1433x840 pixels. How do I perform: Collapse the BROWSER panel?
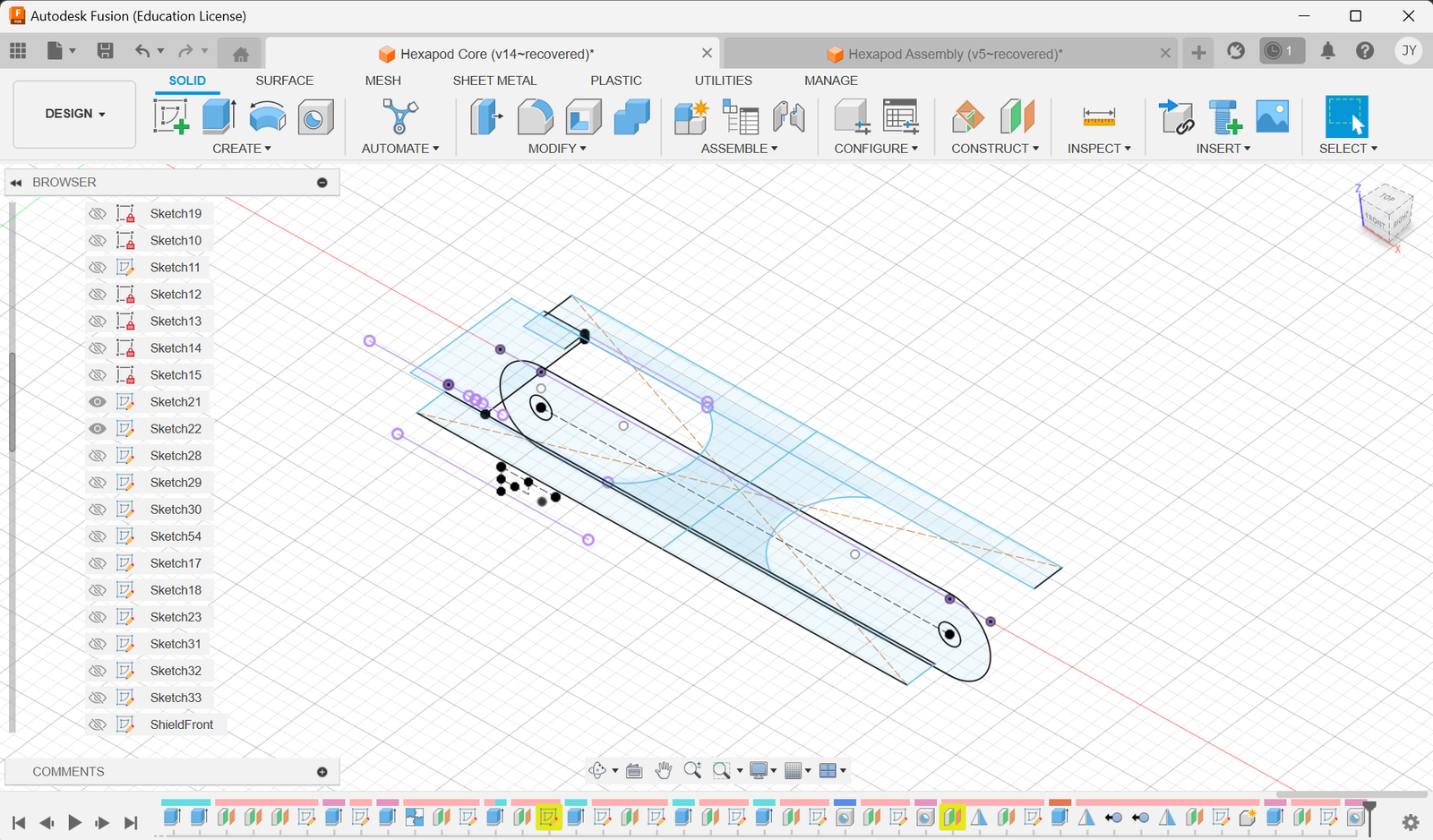coord(16,182)
